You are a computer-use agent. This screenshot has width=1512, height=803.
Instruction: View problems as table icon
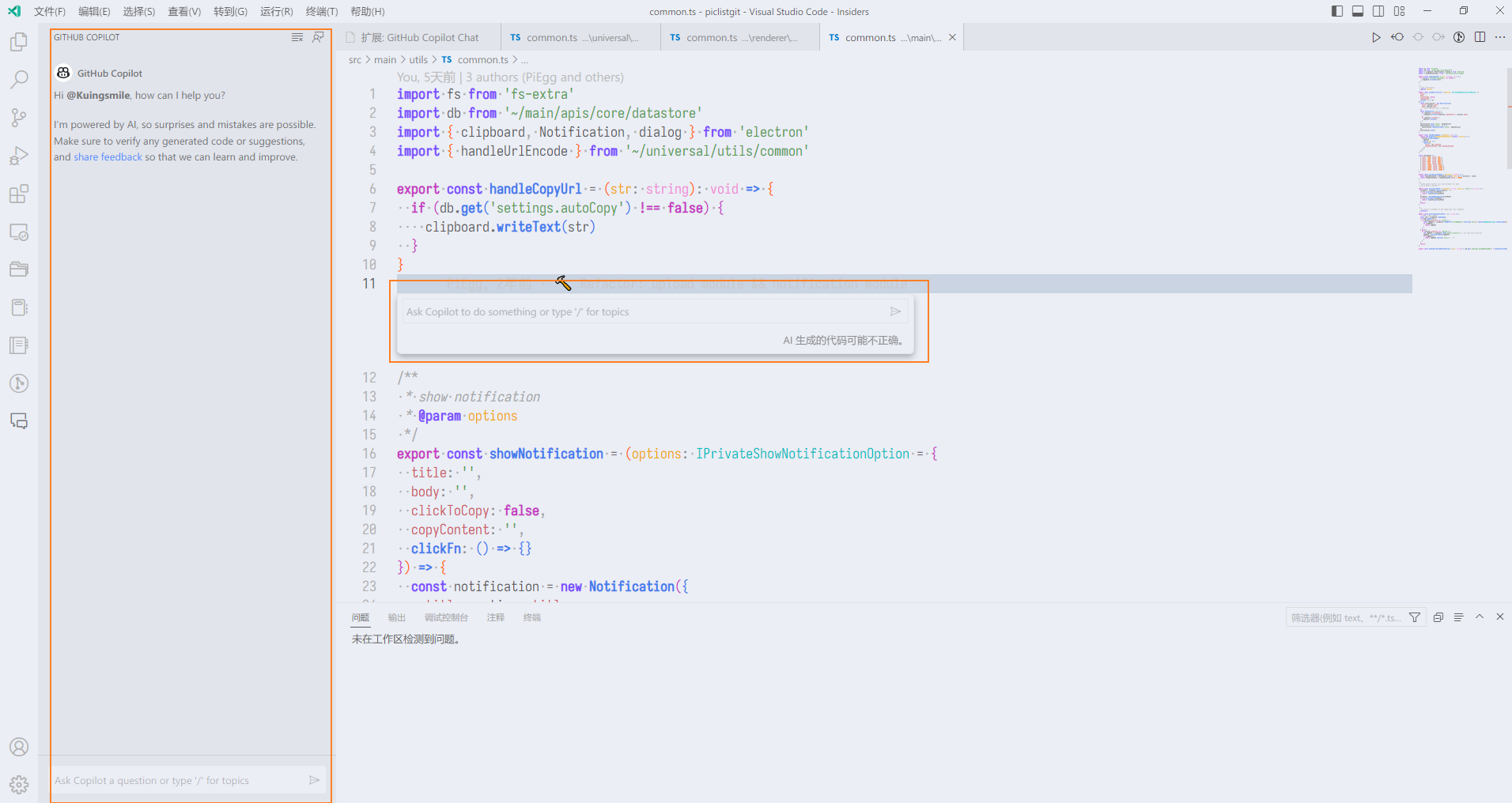click(x=1459, y=617)
